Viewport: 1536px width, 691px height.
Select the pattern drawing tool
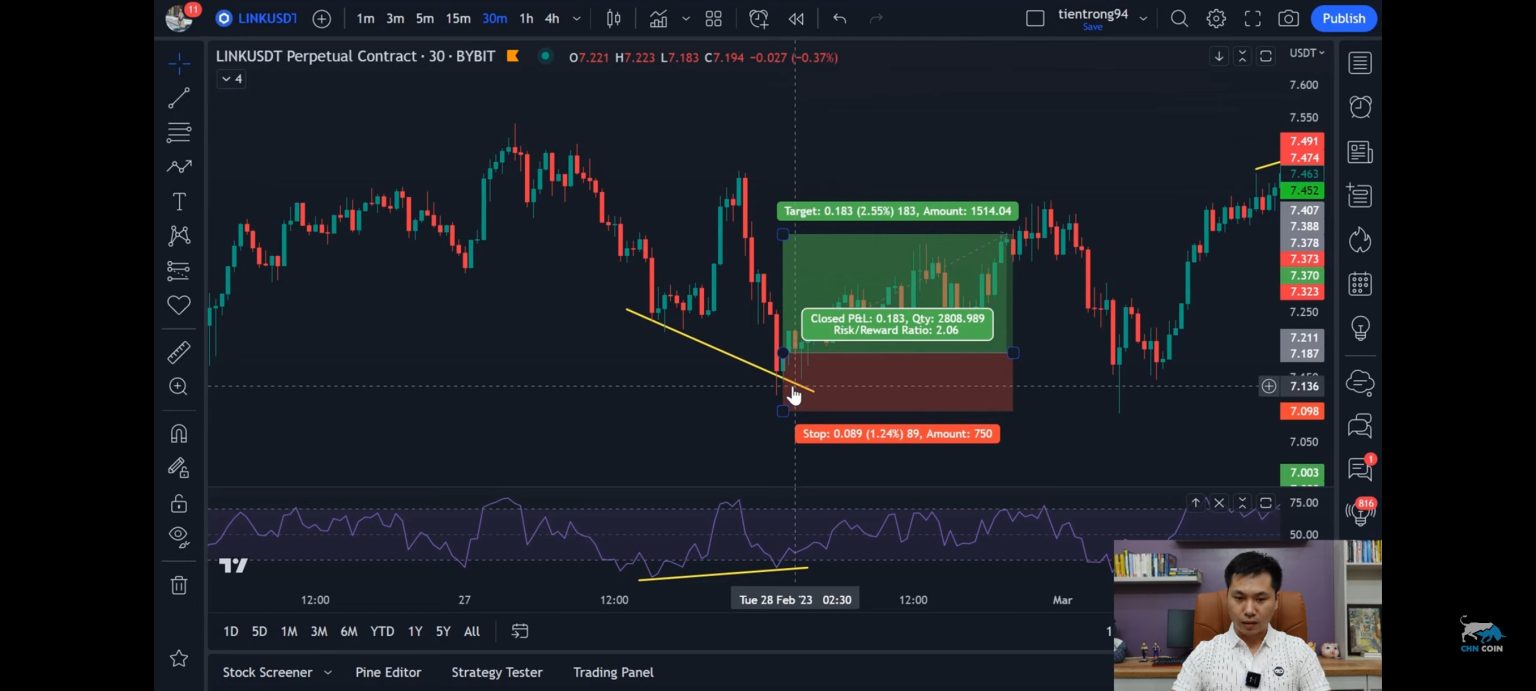[x=179, y=167]
